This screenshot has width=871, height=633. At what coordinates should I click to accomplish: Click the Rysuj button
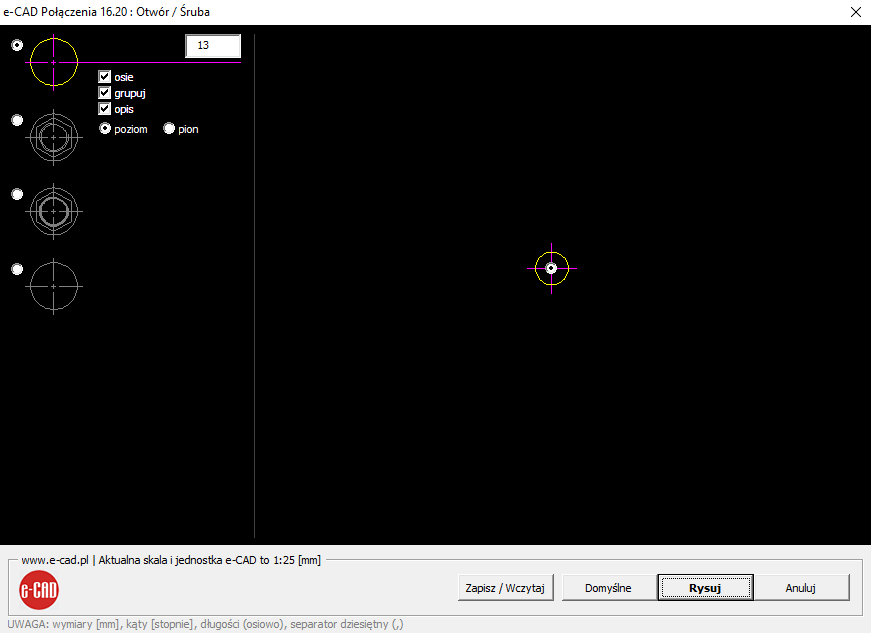pos(705,587)
